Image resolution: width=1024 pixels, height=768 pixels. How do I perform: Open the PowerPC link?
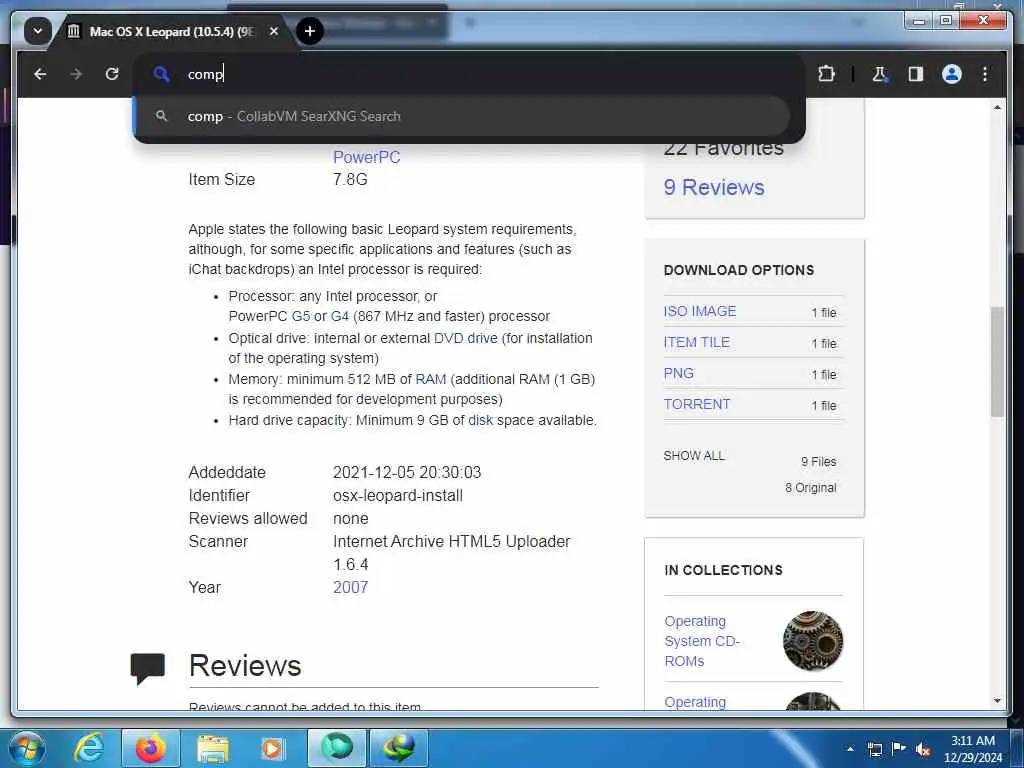click(366, 157)
